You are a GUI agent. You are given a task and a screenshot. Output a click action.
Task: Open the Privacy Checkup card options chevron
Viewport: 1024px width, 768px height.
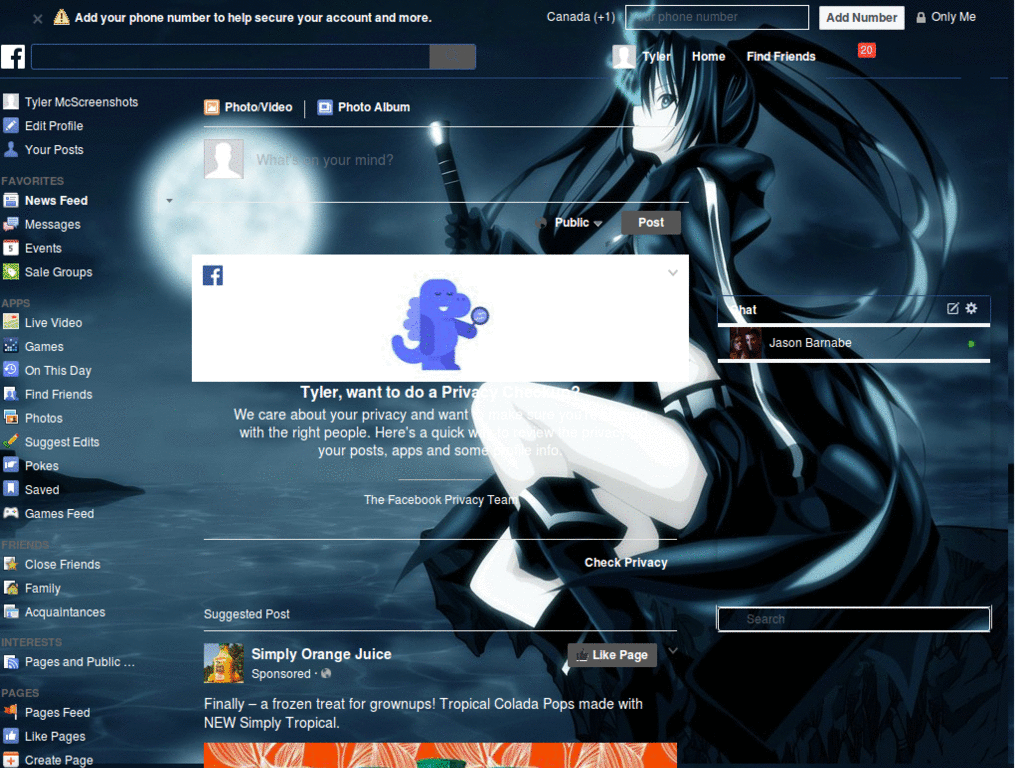click(x=673, y=272)
